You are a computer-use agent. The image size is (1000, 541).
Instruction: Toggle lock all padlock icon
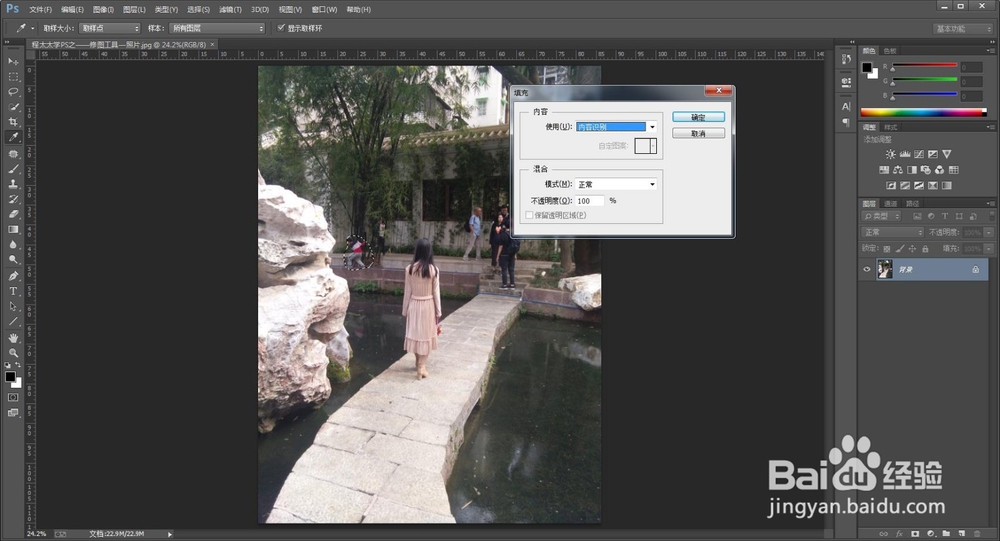(925, 249)
